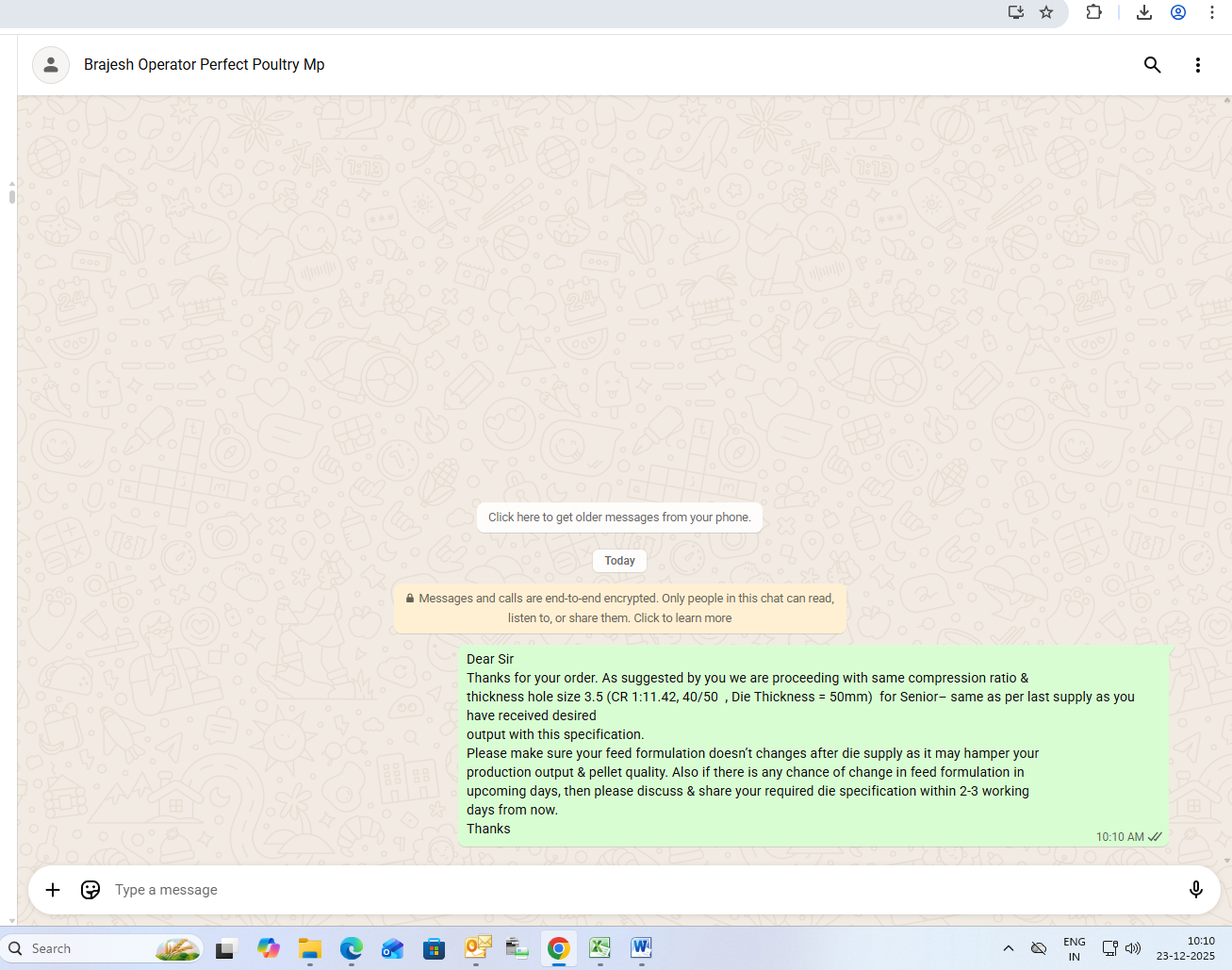Open the taskbar volume control
1232x970 pixels.
click(1133, 948)
